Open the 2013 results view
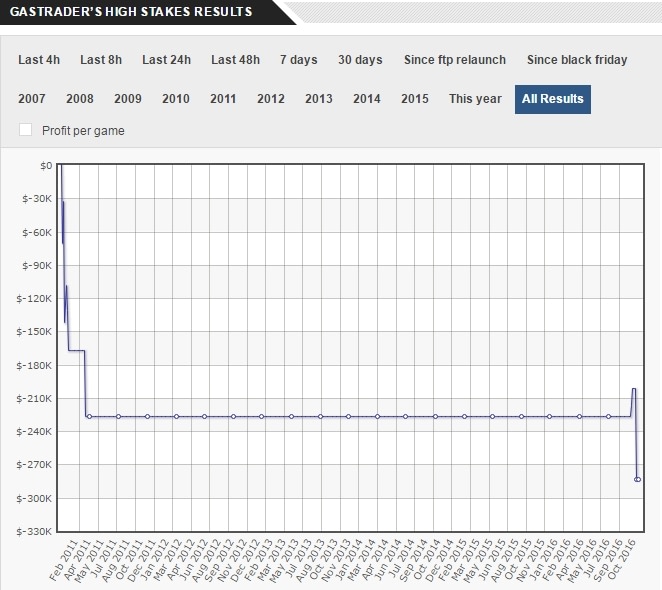662x590 pixels. coord(319,99)
